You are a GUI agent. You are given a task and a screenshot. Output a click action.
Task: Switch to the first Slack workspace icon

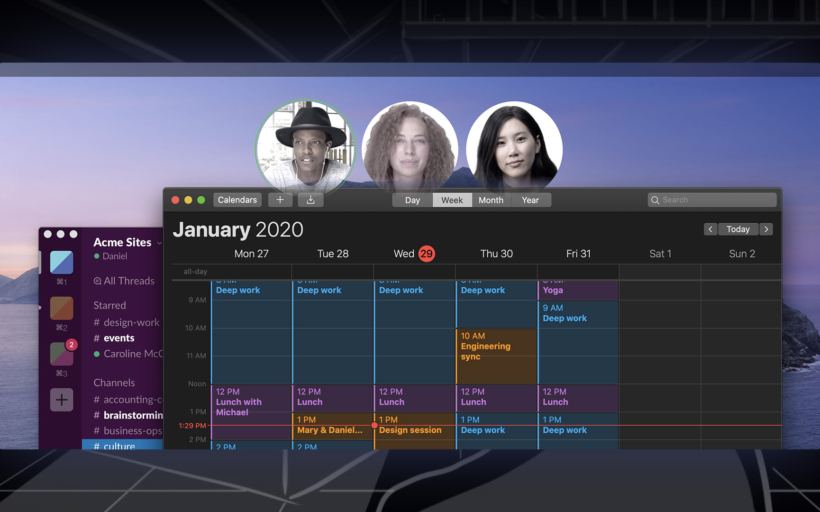[x=61, y=262]
